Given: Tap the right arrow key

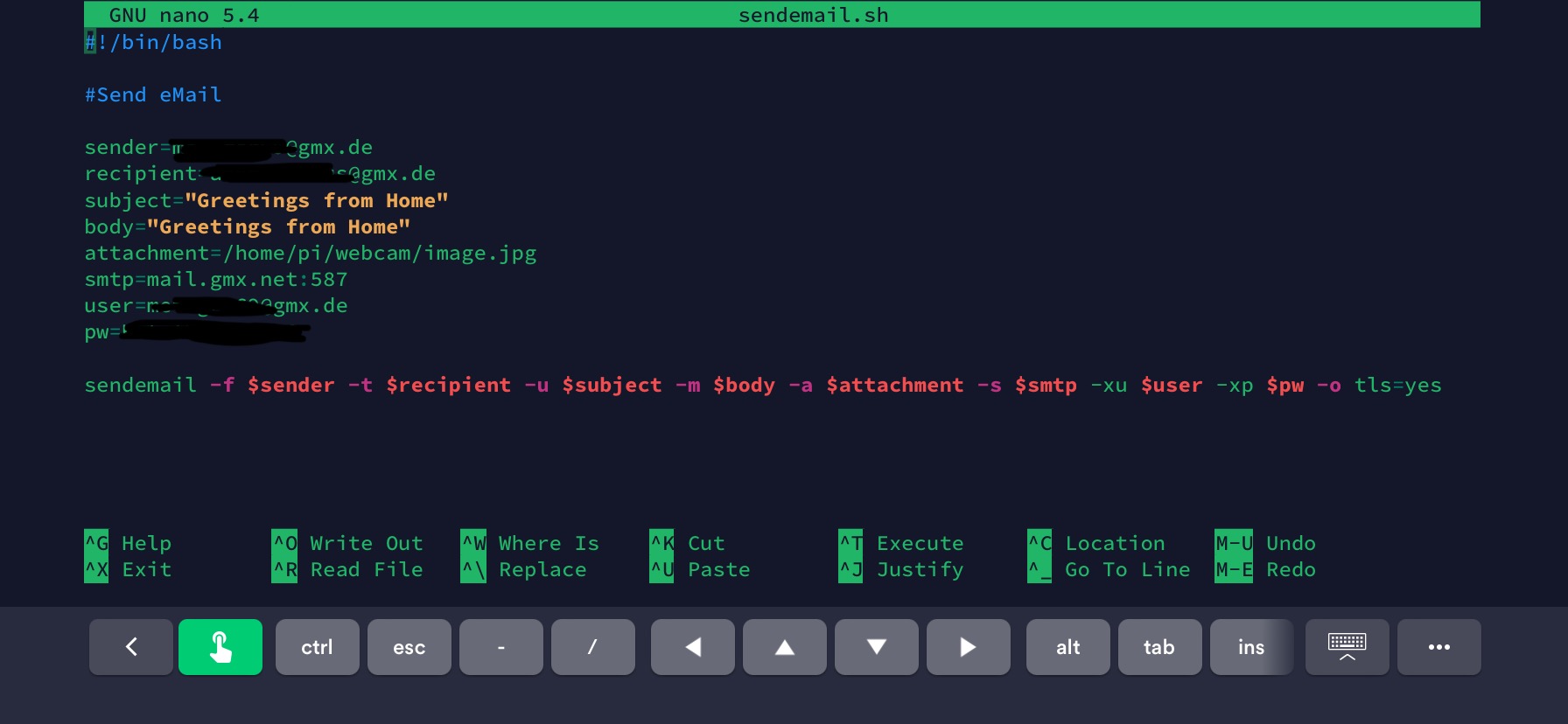Looking at the screenshot, I should (969, 647).
